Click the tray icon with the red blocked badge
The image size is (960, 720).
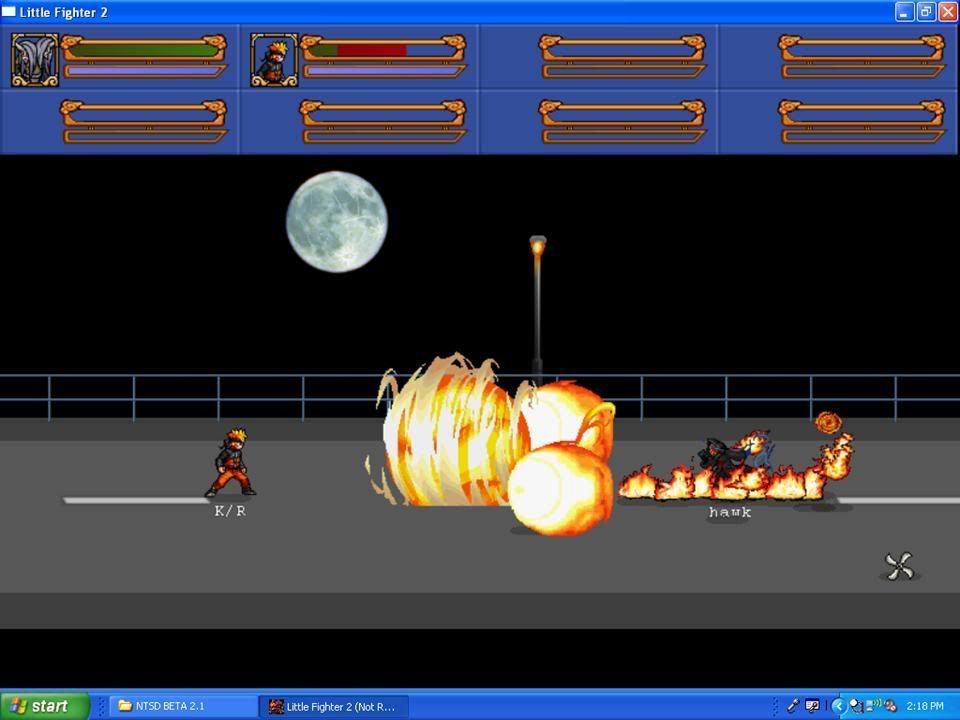click(890, 706)
